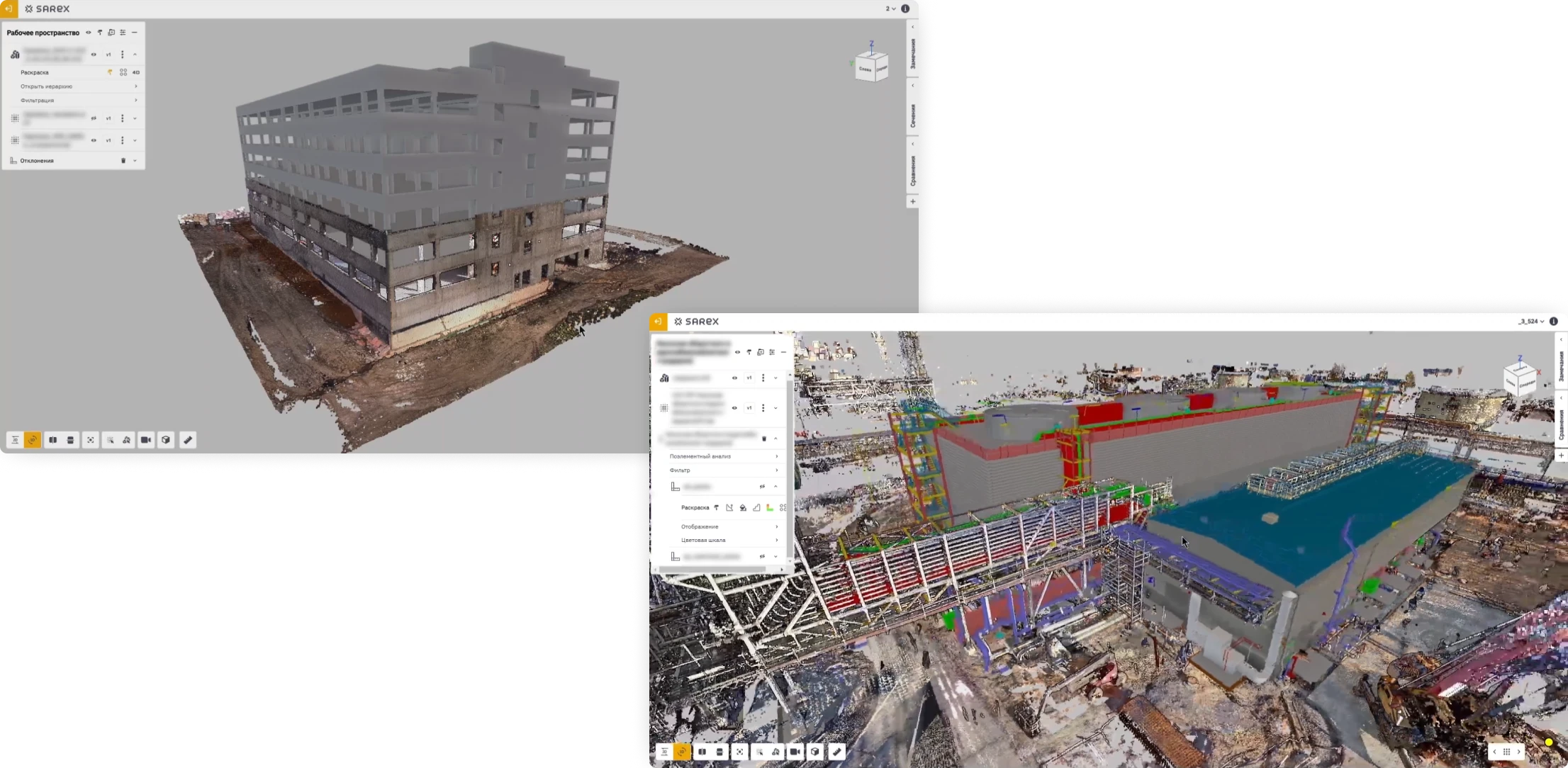Open the Замечания side tab in left window
This screenshot has width=1568, height=768.
tap(912, 54)
